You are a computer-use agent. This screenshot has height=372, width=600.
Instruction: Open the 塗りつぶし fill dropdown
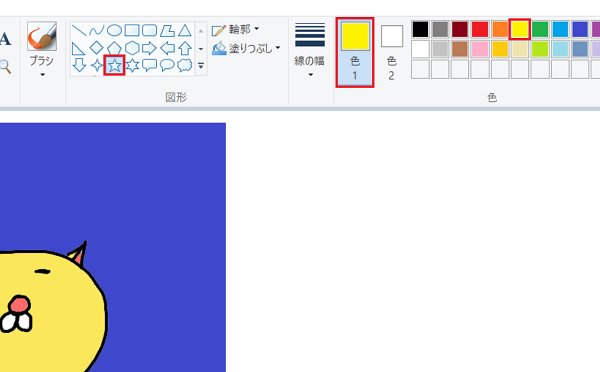click(x=246, y=48)
